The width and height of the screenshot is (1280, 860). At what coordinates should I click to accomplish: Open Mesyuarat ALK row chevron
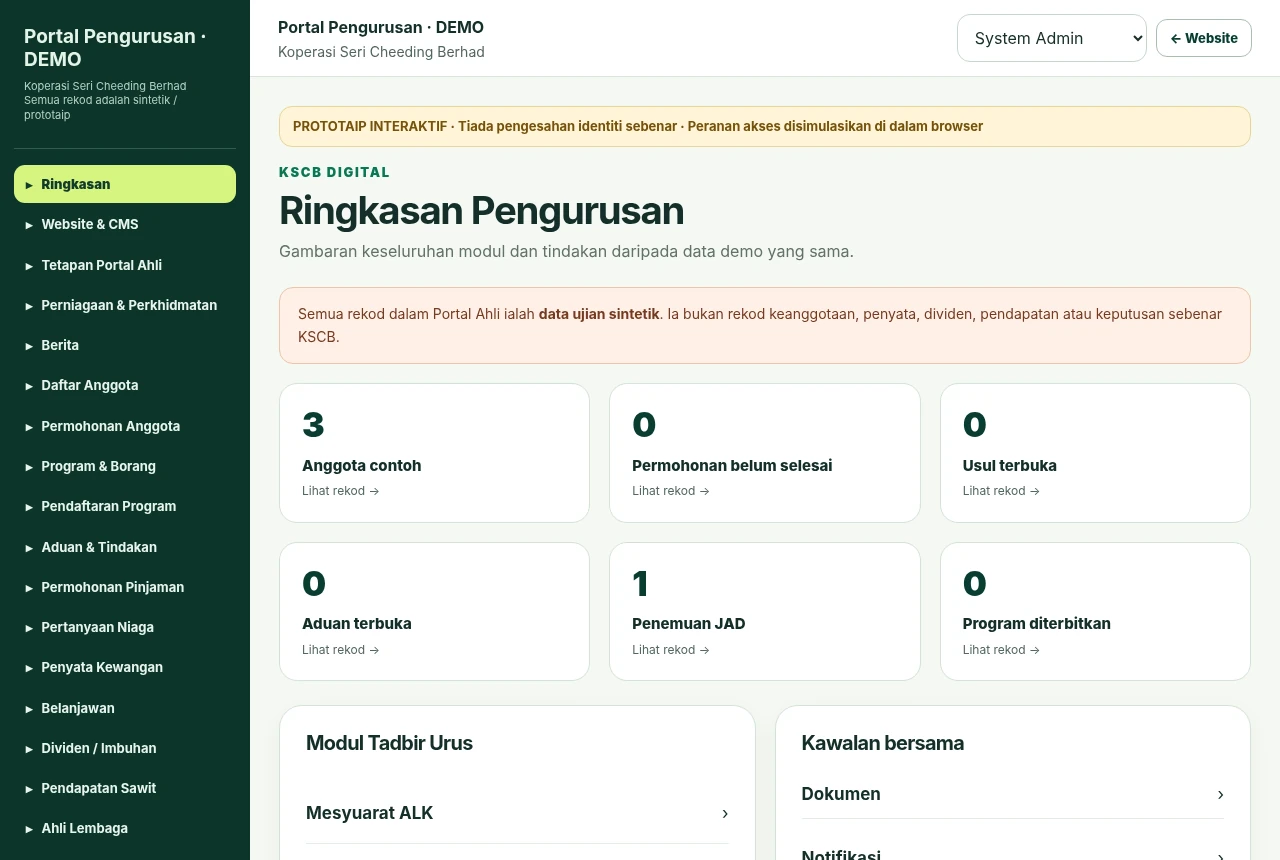pos(725,814)
